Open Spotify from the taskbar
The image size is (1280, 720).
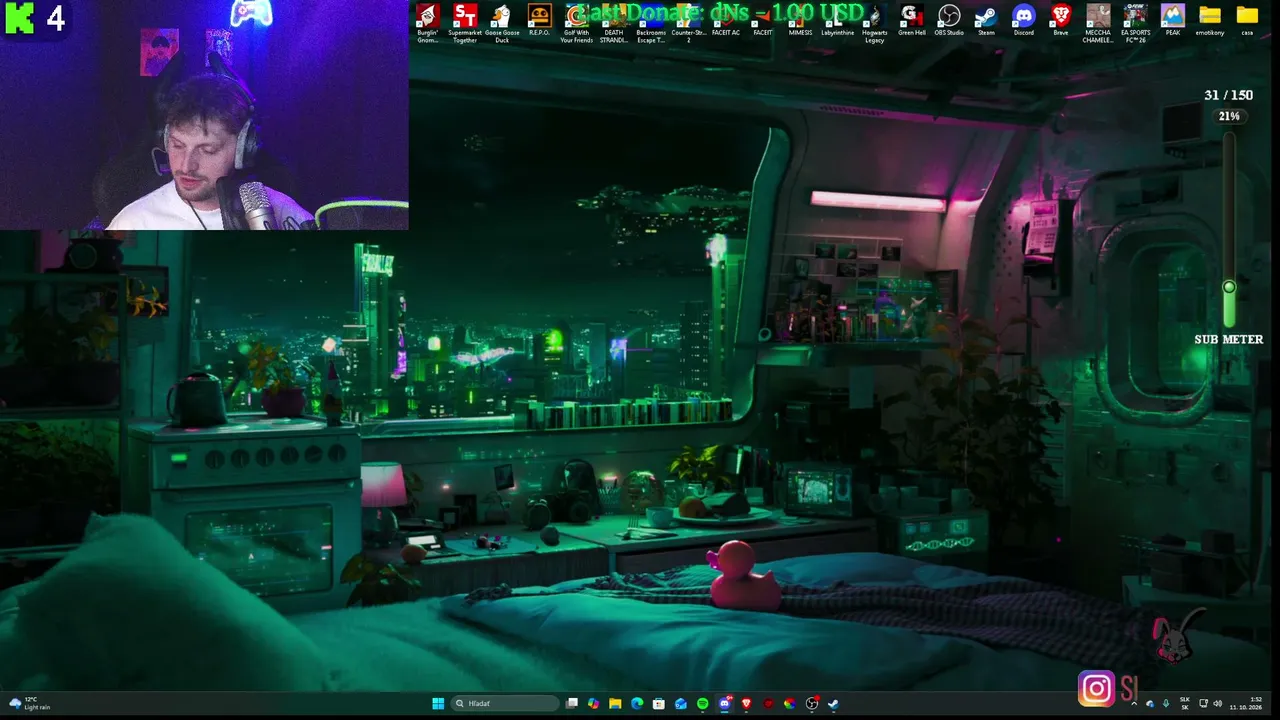(703, 704)
